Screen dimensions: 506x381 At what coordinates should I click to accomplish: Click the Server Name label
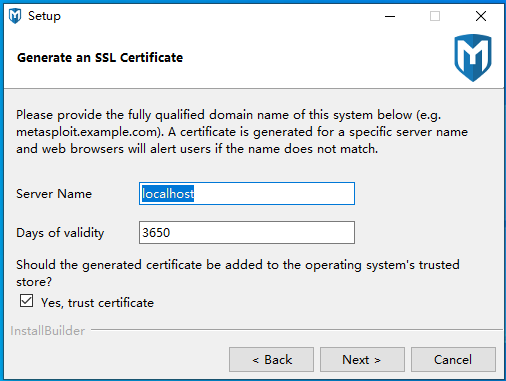(54, 194)
